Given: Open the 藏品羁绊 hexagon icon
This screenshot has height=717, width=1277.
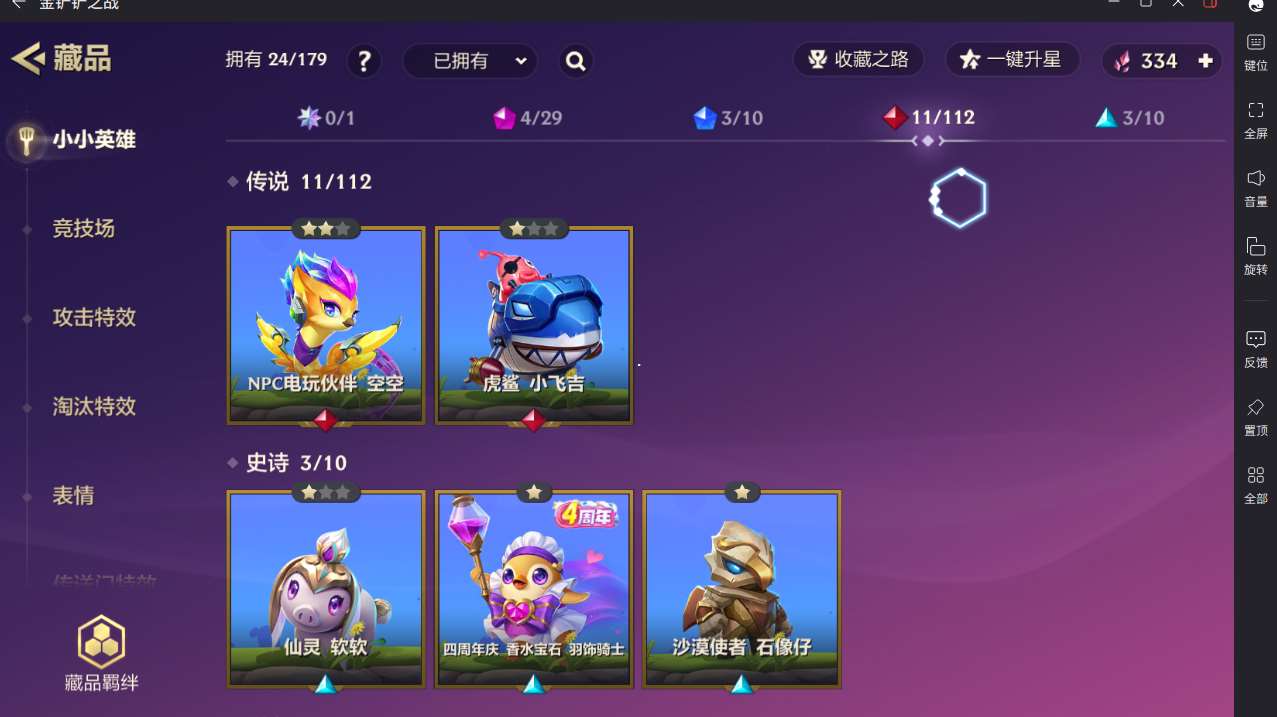Looking at the screenshot, I should click(101, 641).
